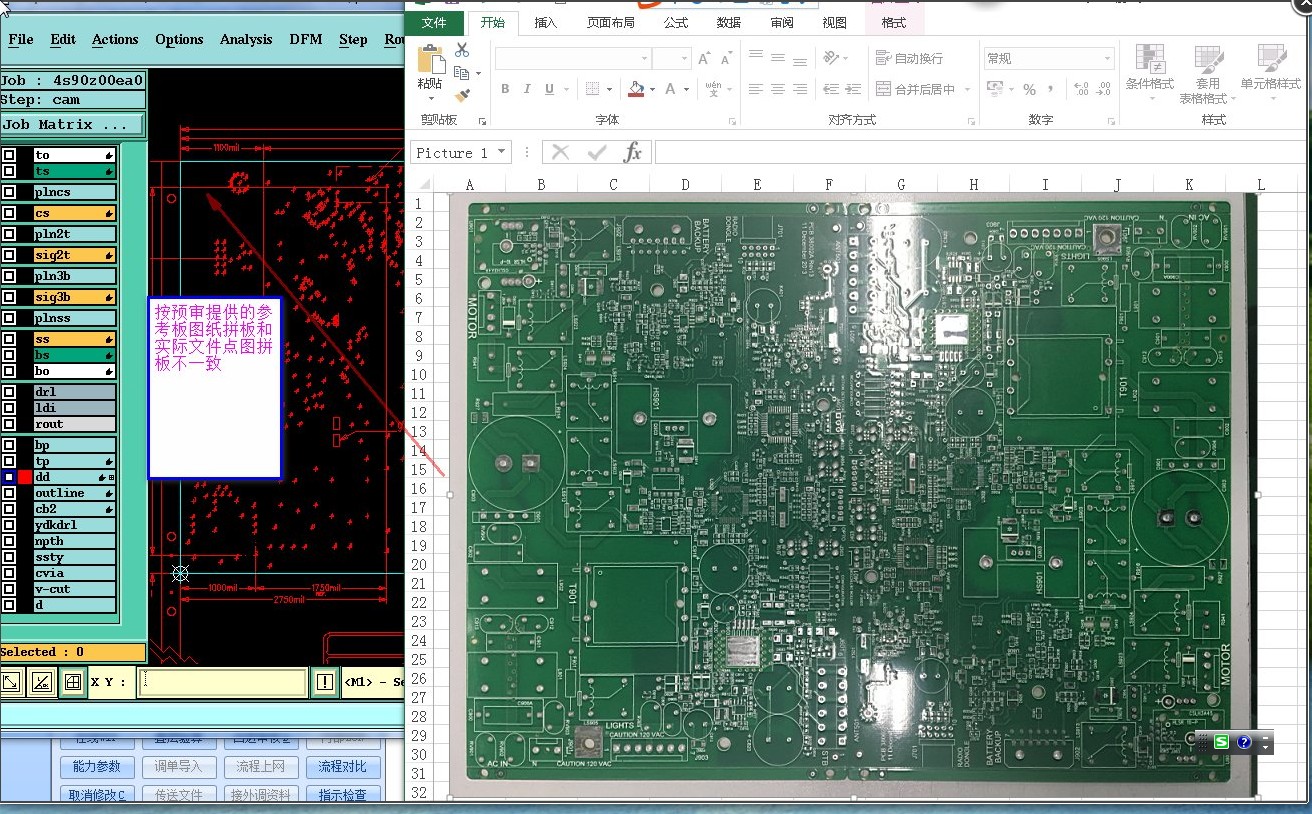The height and width of the screenshot is (814, 1312).
Task: Click the Align Right icon
Action: (800, 89)
